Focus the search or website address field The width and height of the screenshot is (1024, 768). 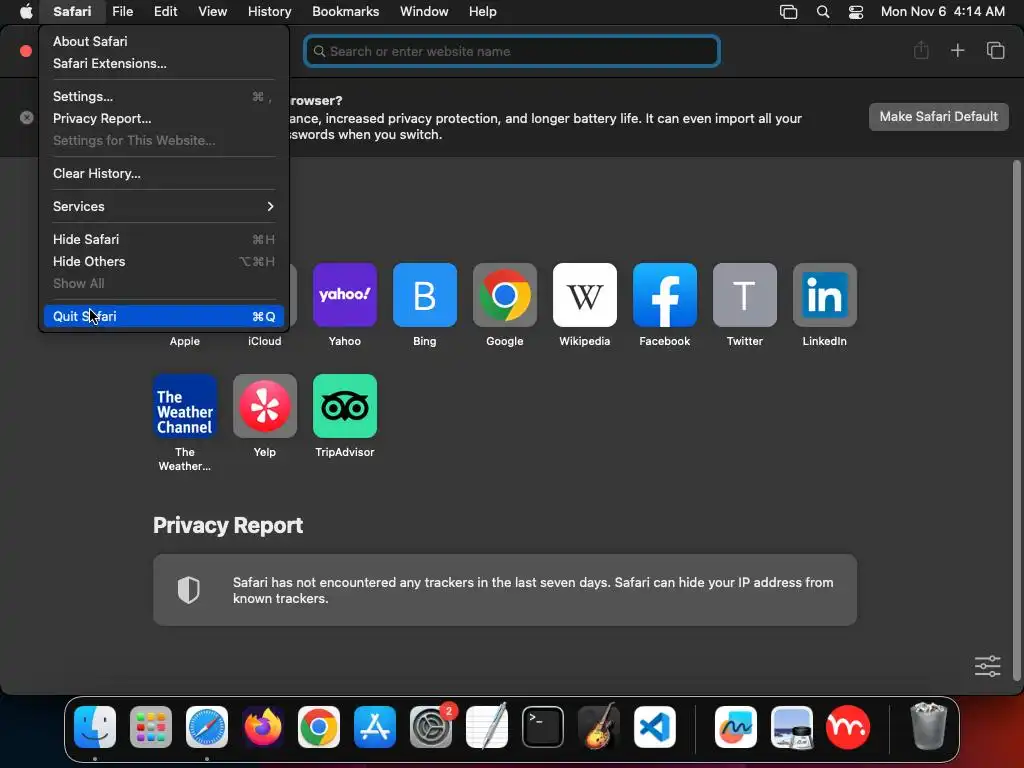(512, 51)
